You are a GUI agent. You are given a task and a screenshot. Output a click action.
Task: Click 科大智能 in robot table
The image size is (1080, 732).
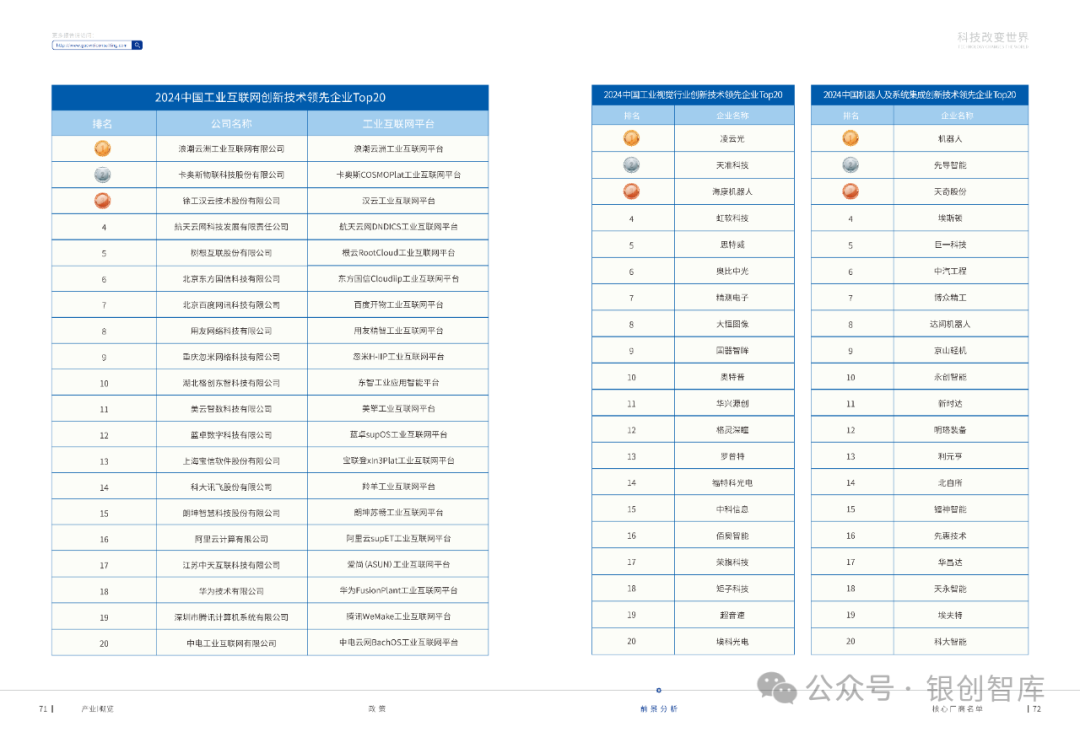coord(950,642)
